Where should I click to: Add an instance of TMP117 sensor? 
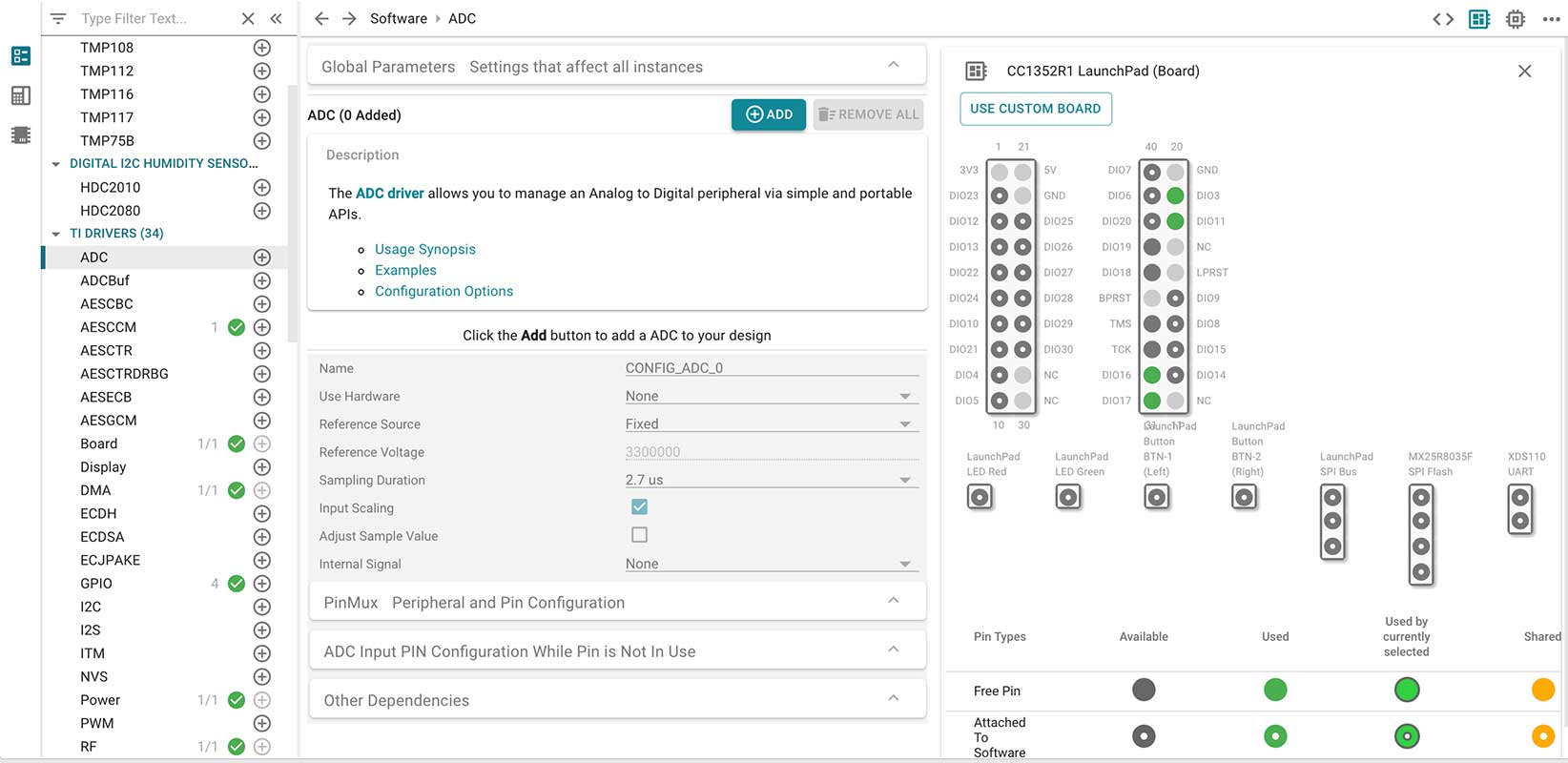coord(262,117)
